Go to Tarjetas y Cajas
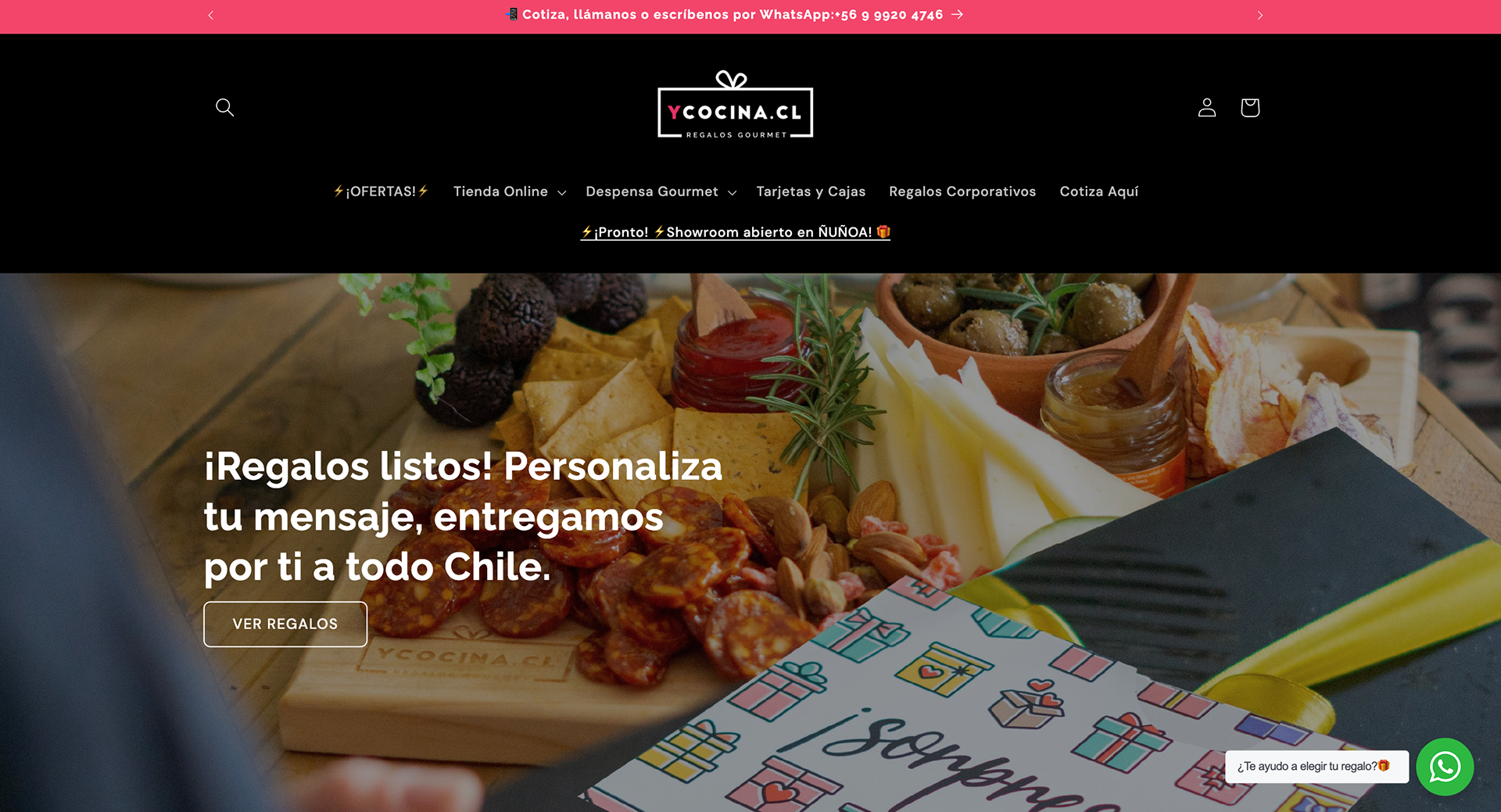The height and width of the screenshot is (812, 1501). click(811, 191)
